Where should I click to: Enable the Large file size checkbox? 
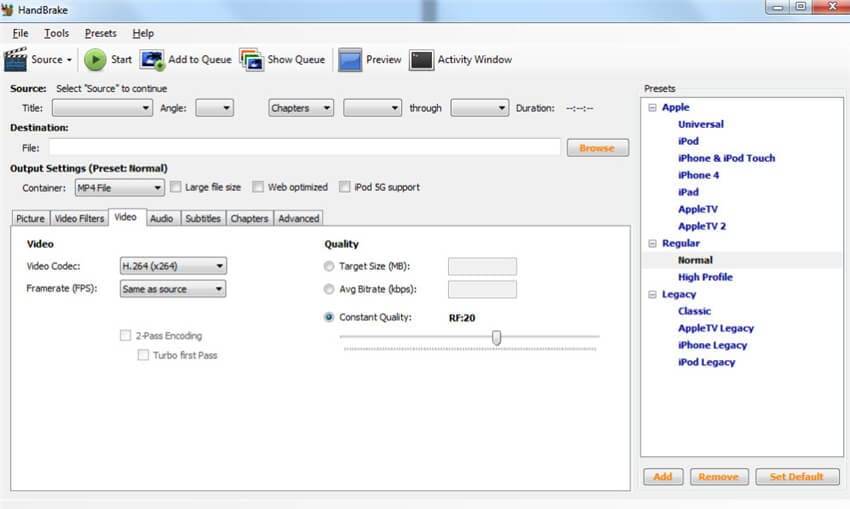[176, 187]
